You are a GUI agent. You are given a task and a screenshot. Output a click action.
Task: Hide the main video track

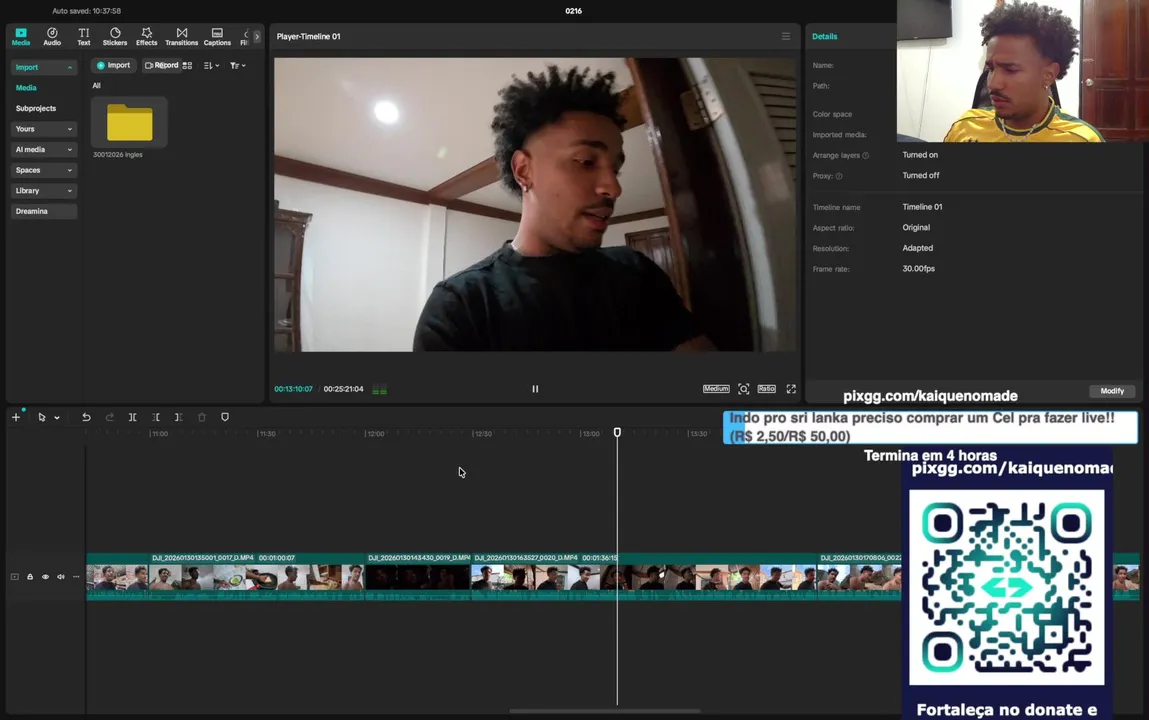tap(45, 577)
